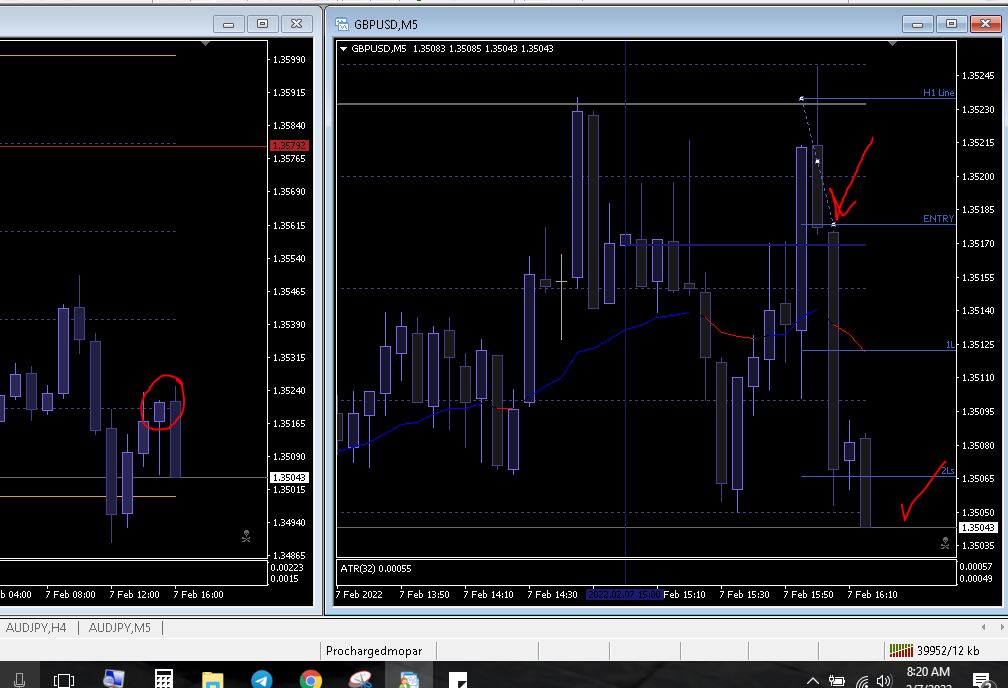Switch to the AUDJPY,M5 chart tab
The height and width of the screenshot is (688, 1008).
[x=120, y=628]
